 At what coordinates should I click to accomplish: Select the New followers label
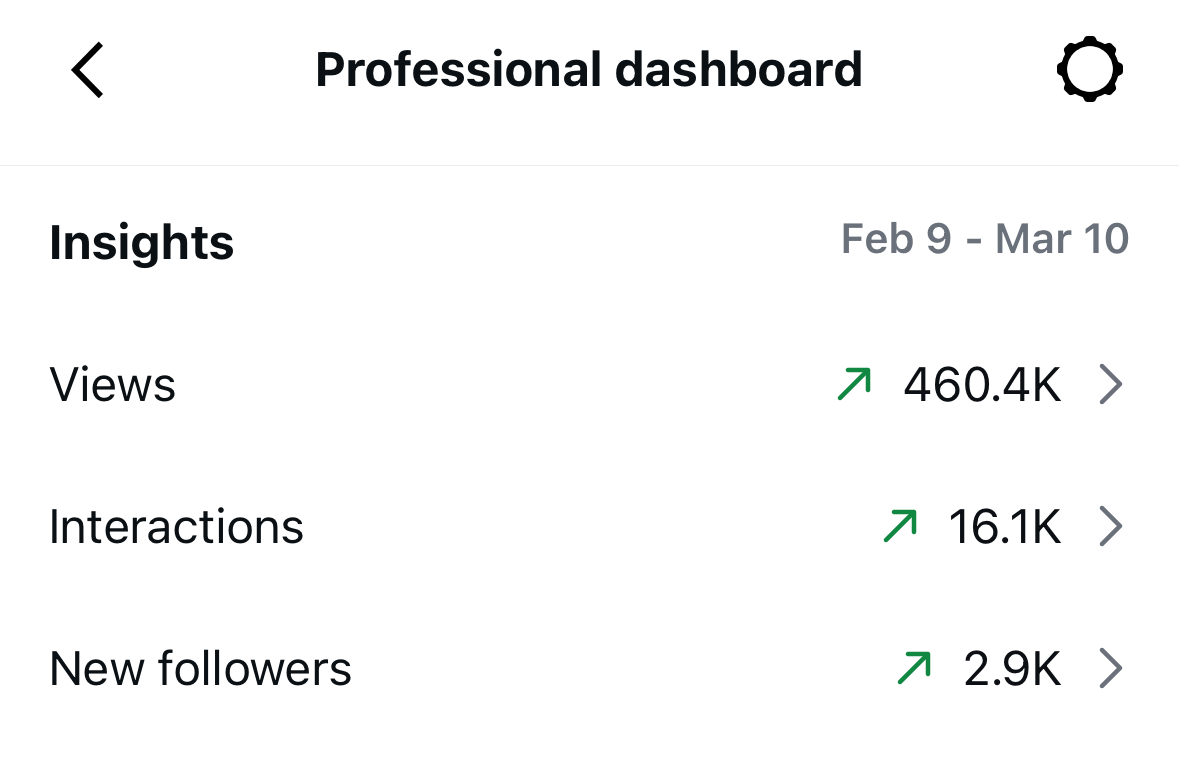pos(200,669)
